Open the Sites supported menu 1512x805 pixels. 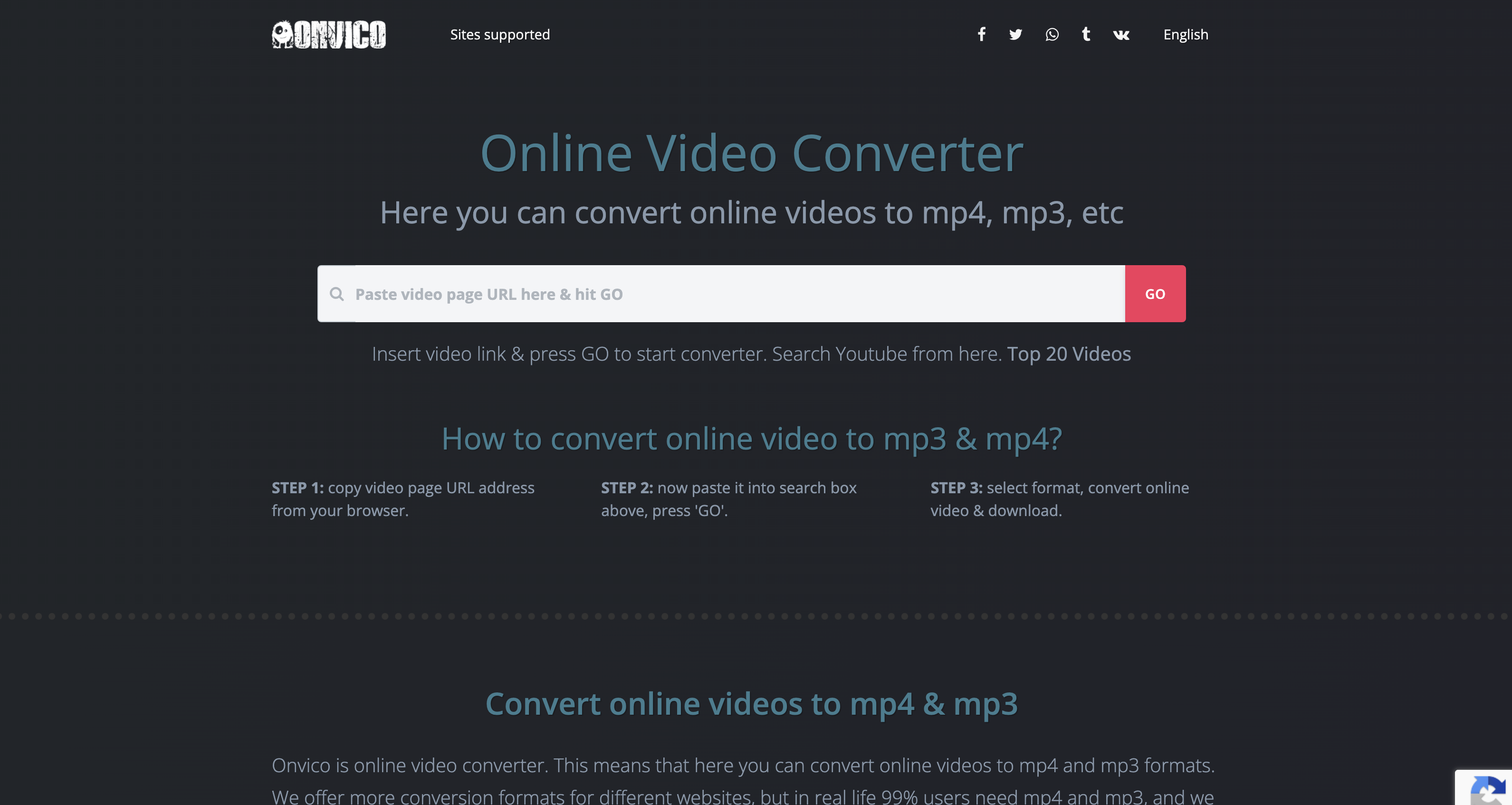(500, 34)
